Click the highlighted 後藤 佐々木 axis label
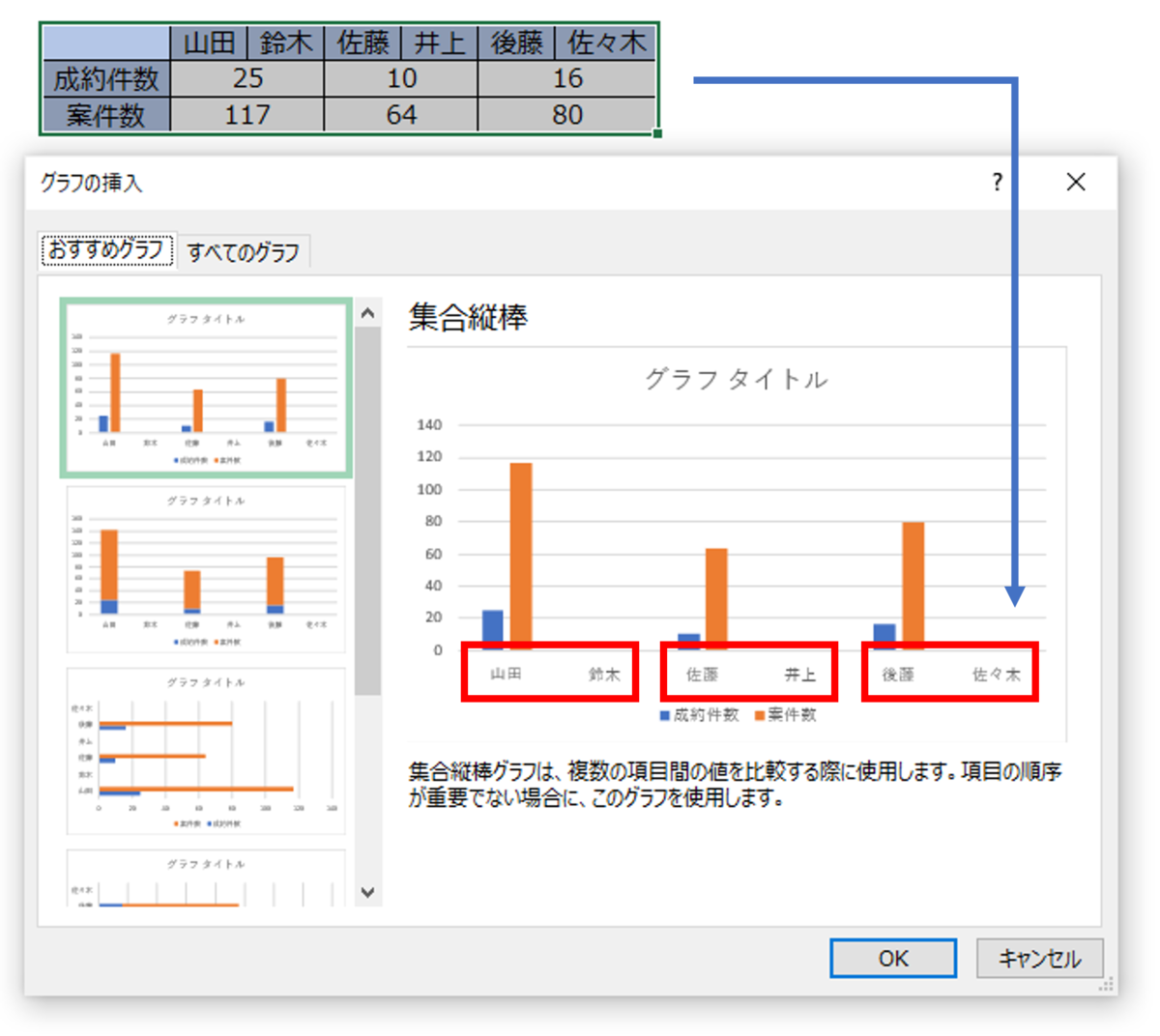Screen dimensions: 1160x1036 point(949,674)
